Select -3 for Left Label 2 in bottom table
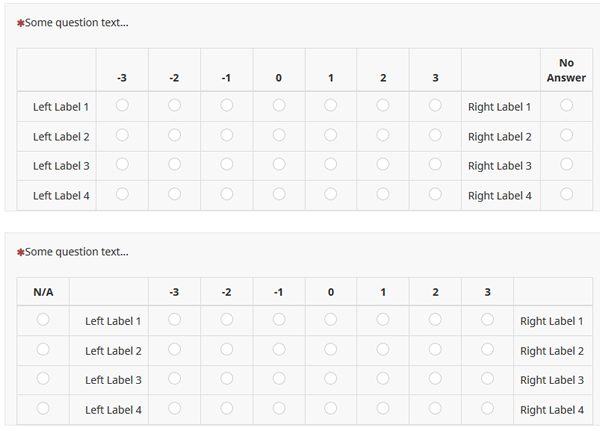The image size is (600, 431). (174, 350)
